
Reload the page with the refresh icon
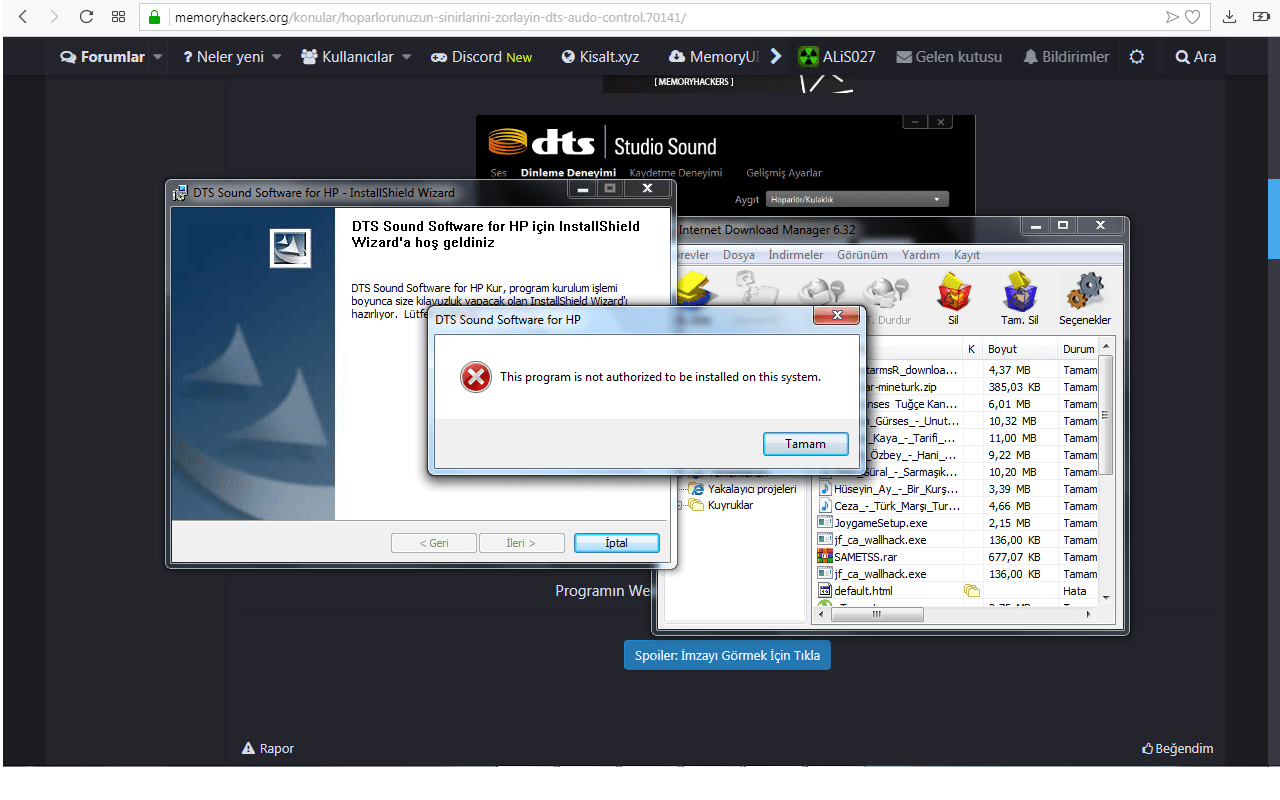86,17
